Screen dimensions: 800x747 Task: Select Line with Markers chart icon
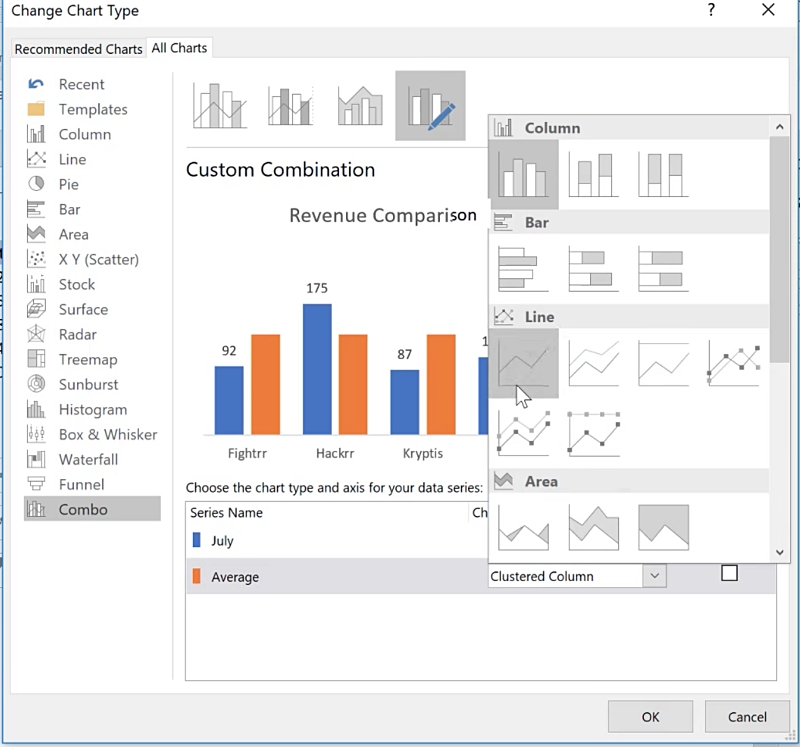(733, 363)
